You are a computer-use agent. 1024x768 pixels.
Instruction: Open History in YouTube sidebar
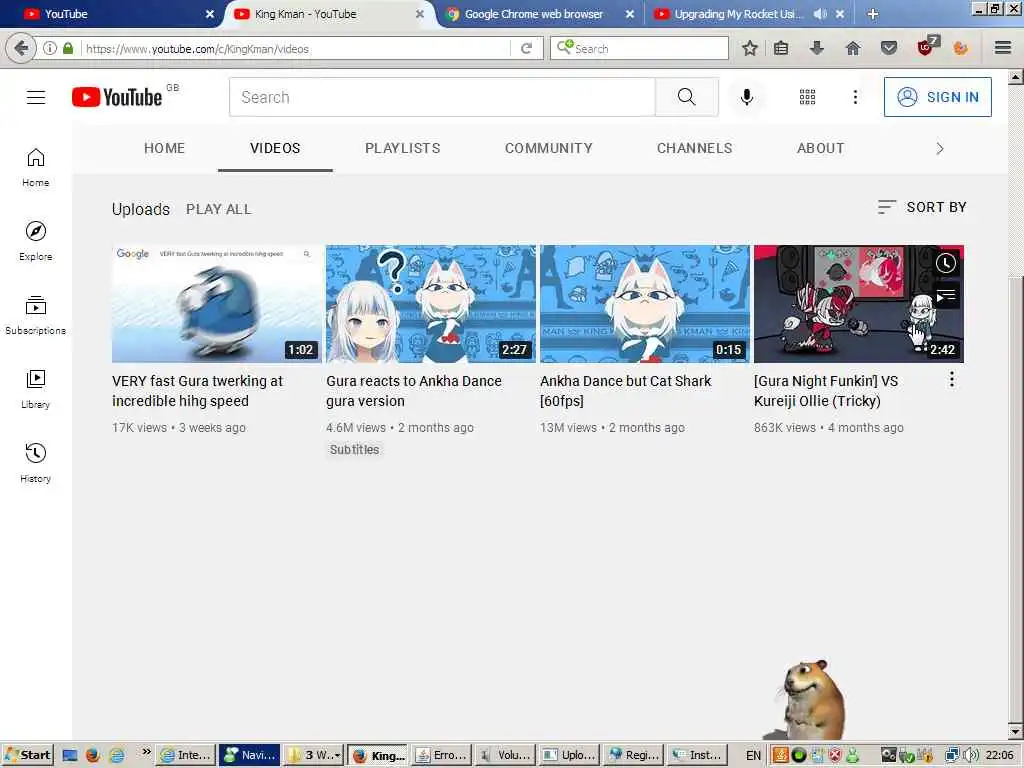36,464
